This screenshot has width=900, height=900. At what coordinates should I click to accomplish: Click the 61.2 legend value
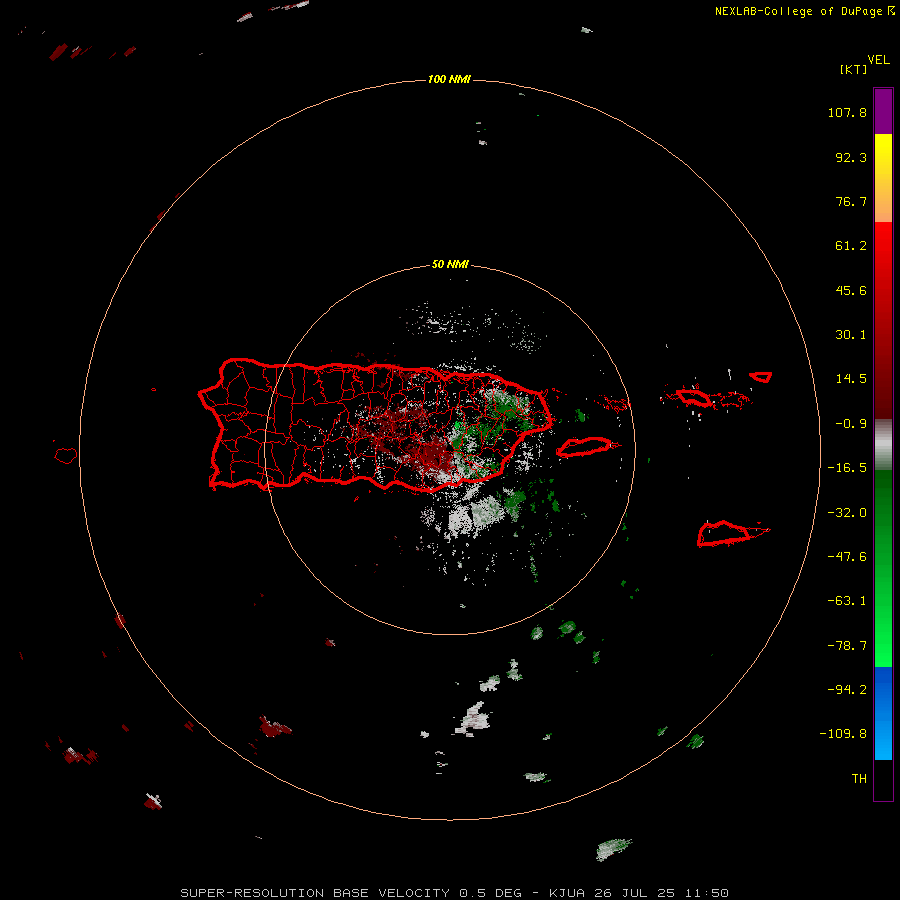851,246
